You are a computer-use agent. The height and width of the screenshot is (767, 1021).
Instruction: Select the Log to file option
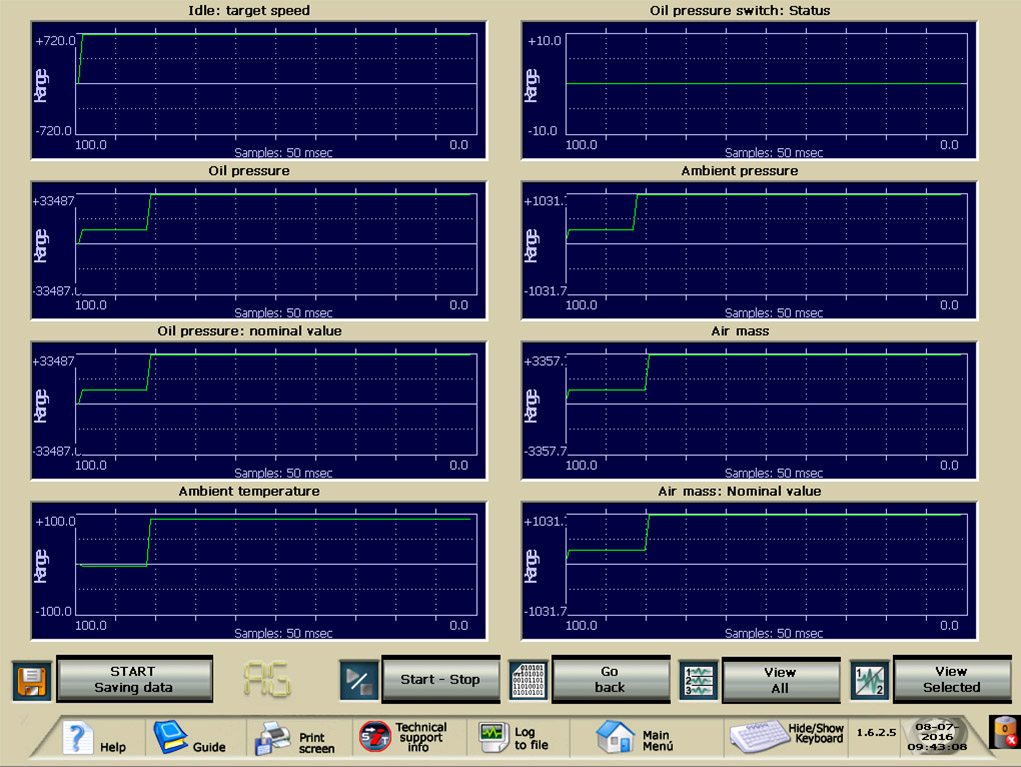point(510,739)
